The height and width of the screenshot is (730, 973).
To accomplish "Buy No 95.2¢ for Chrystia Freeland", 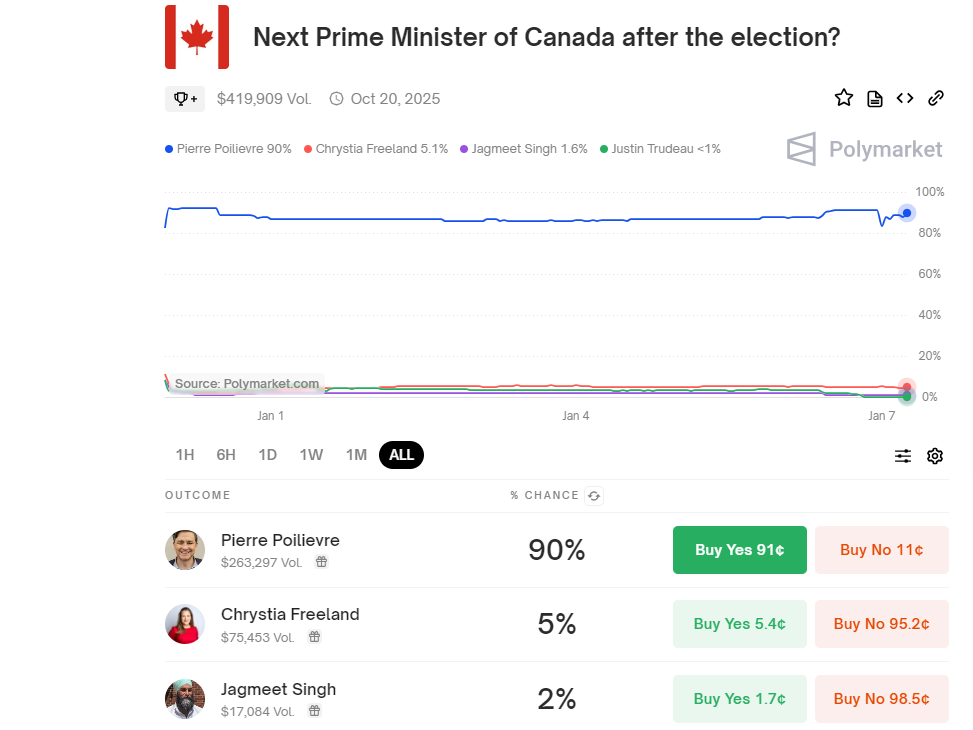I will pyautogui.click(x=881, y=624).
